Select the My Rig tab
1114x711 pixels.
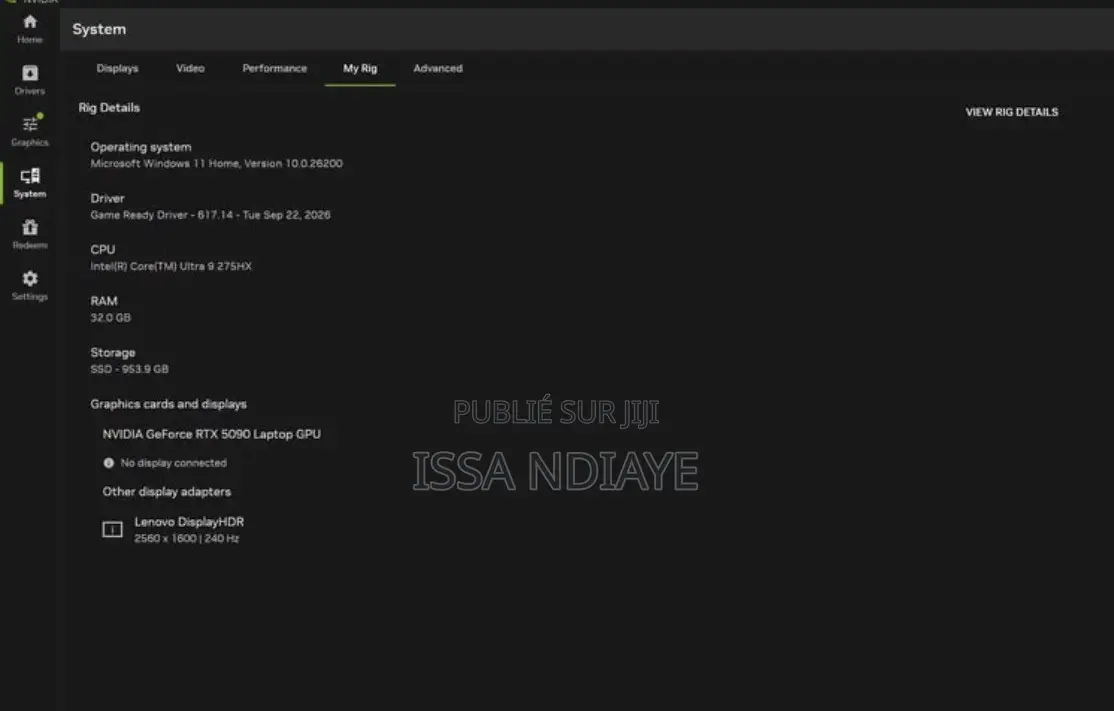(x=360, y=68)
